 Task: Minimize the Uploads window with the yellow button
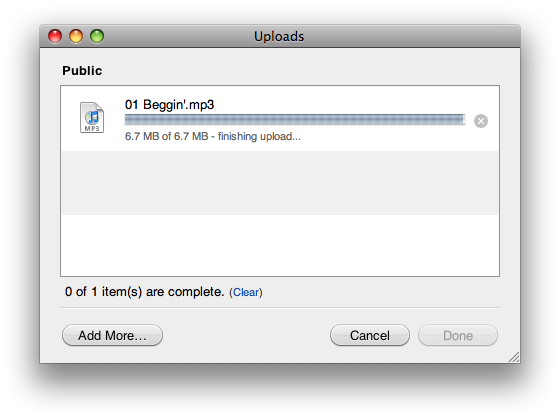(x=76, y=36)
